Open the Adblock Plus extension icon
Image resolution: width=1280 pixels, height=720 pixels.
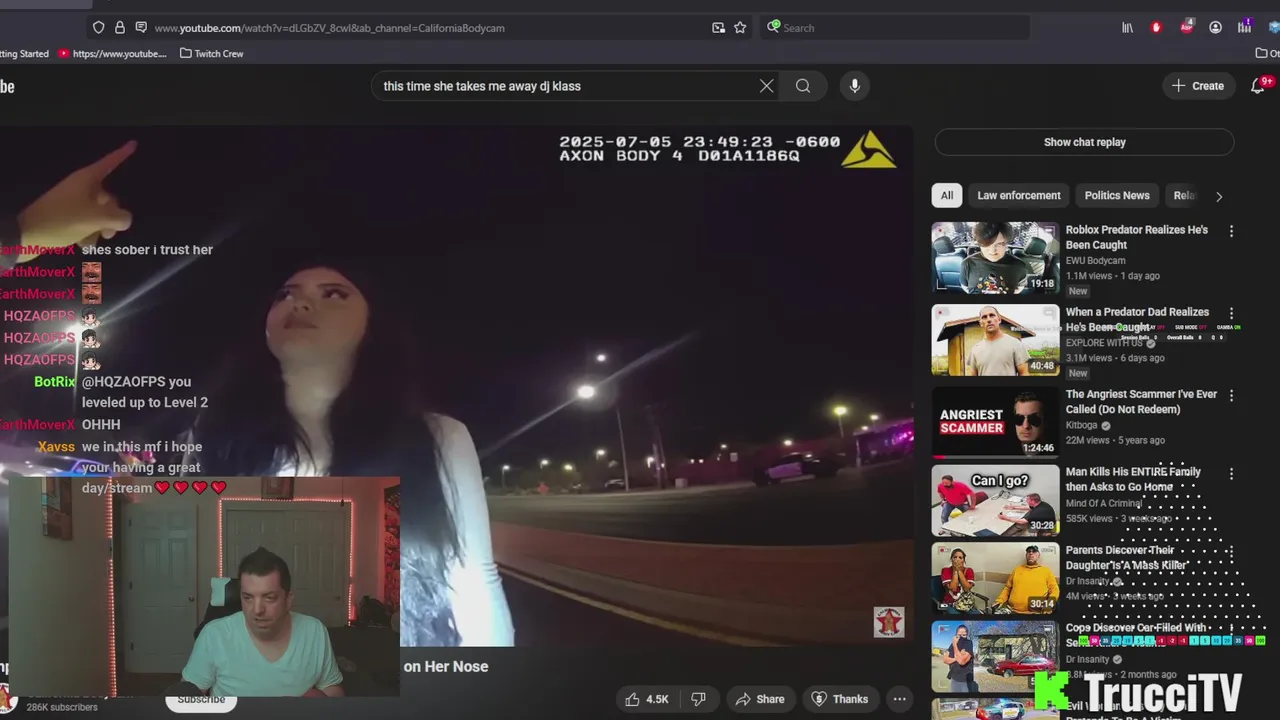point(1186,27)
